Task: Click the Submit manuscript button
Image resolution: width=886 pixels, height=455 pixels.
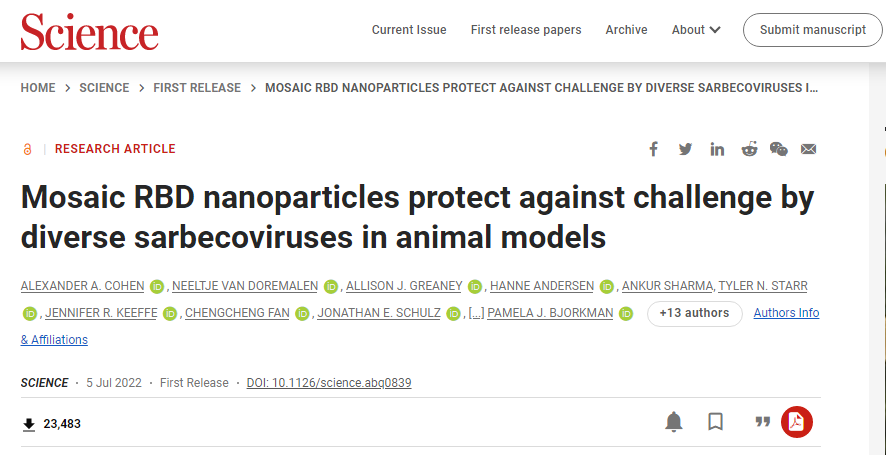Action: pyautogui.click(x=812, y=30)
